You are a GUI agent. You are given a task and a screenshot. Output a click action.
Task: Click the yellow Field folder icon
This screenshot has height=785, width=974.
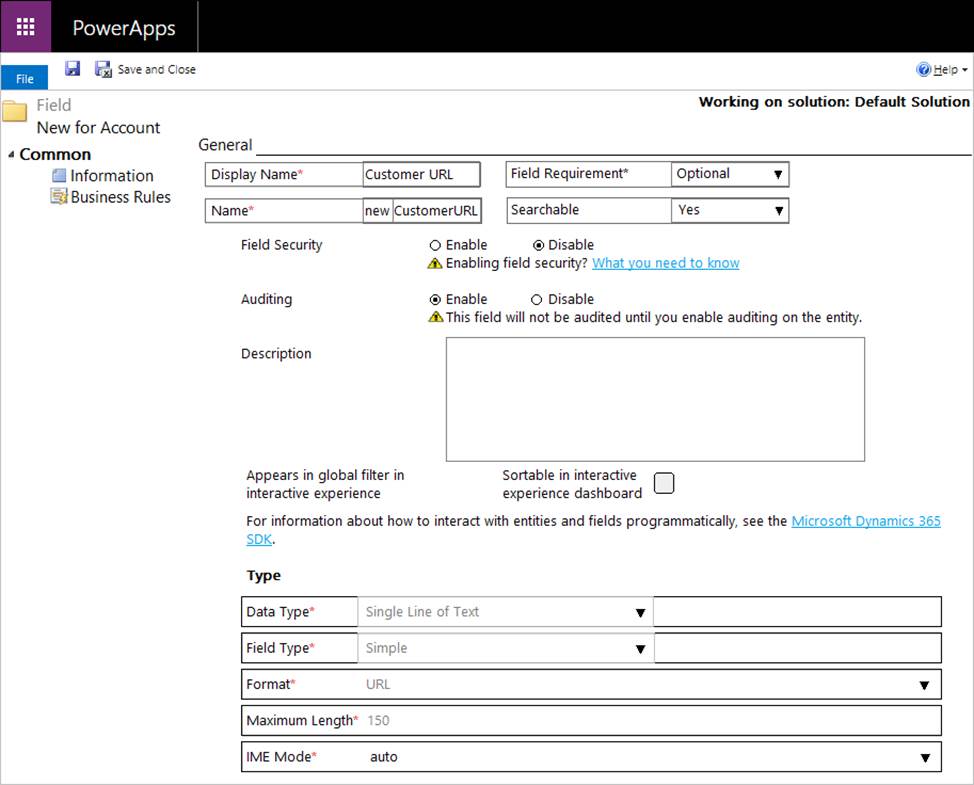click(14, 111)
